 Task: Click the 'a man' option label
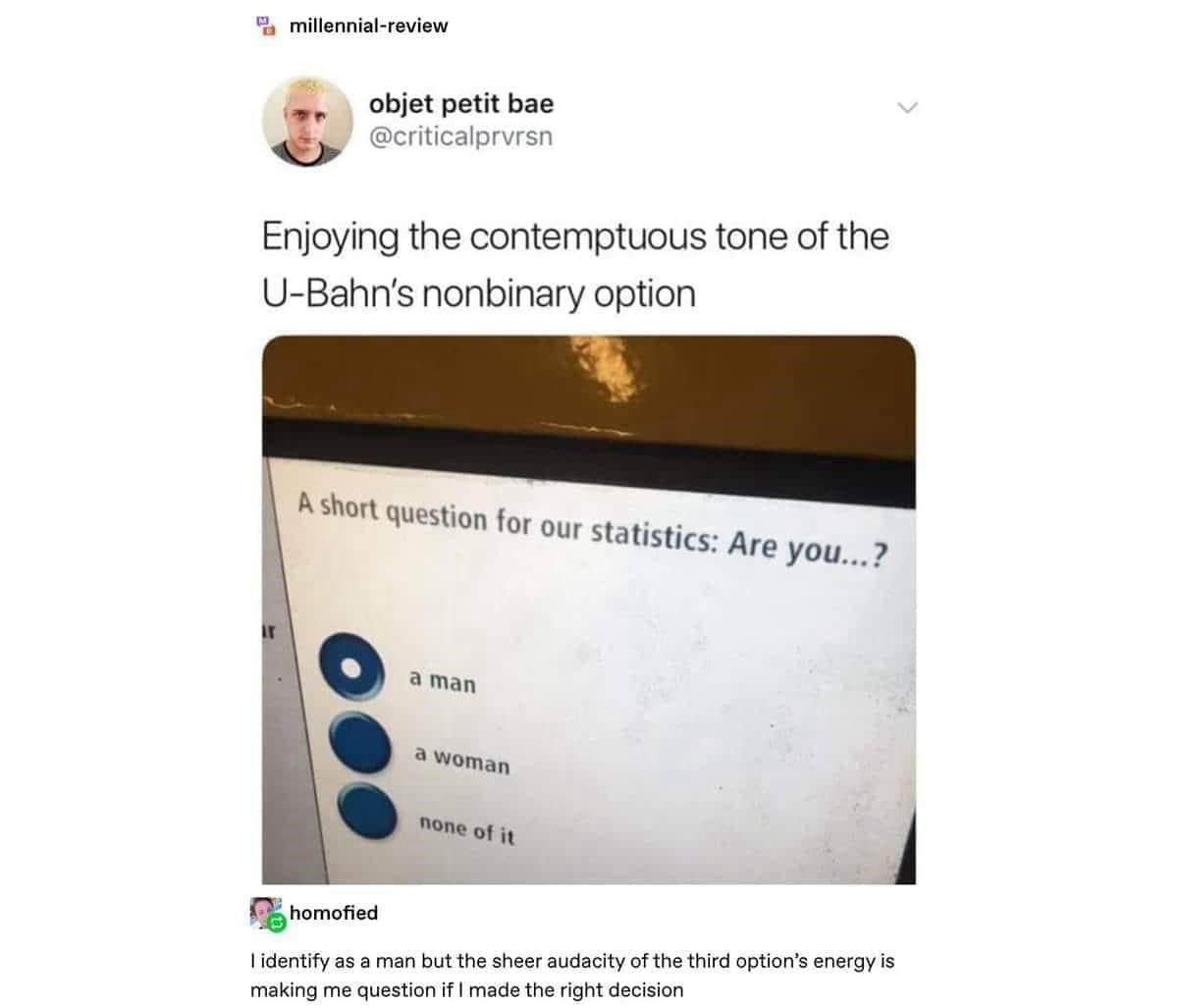point(443,679)
